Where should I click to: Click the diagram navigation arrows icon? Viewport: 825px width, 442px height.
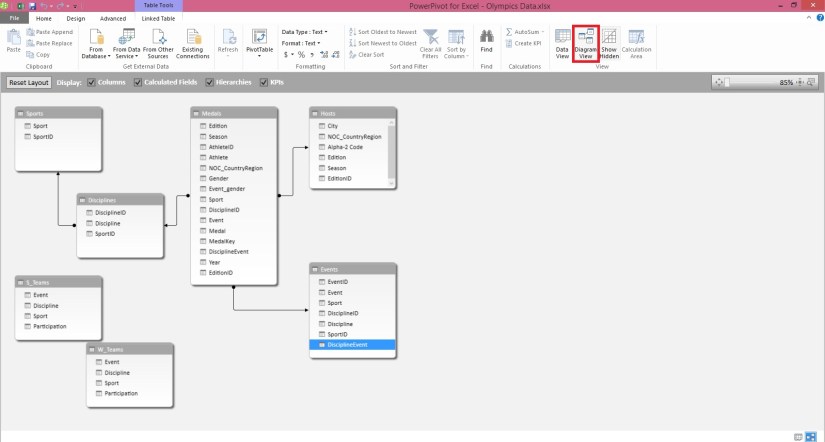(x=719, y=82)
